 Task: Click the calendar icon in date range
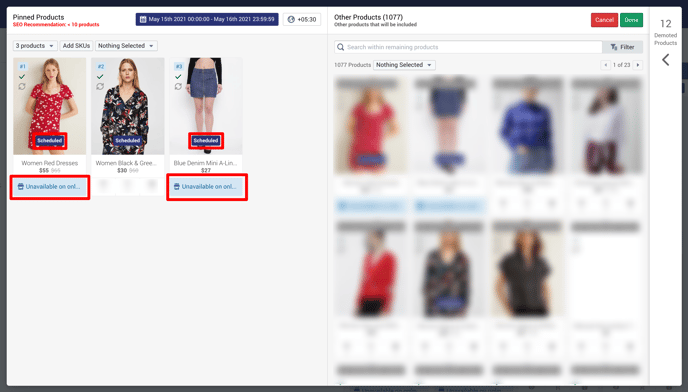click(x=143, y=19)
